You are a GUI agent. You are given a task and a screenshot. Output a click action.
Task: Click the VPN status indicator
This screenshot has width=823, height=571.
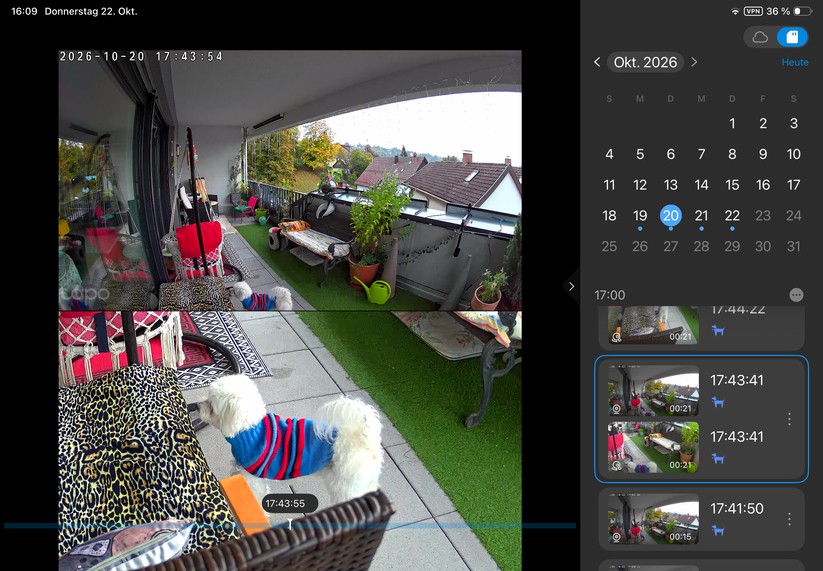(x=753, y=11)
